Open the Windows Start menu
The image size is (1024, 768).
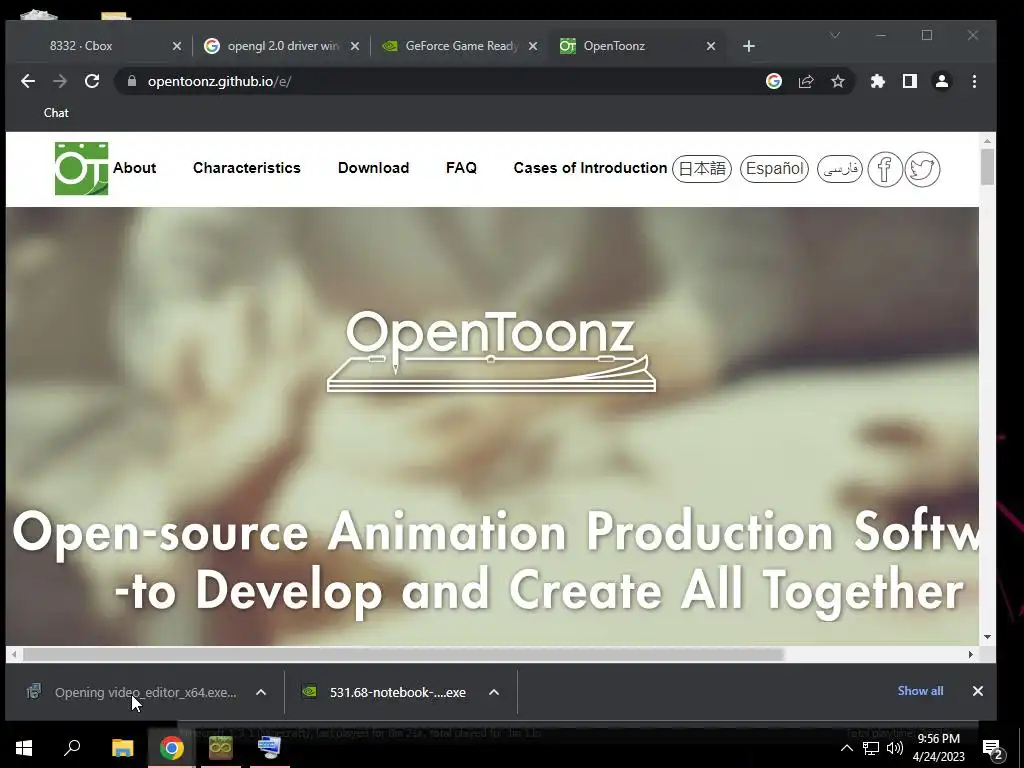pos(24,748)
